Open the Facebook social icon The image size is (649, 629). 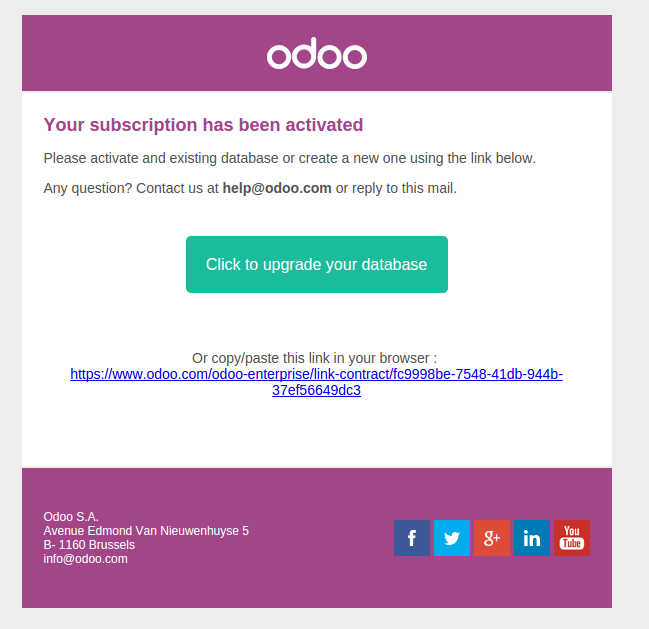tap(412, 538)
